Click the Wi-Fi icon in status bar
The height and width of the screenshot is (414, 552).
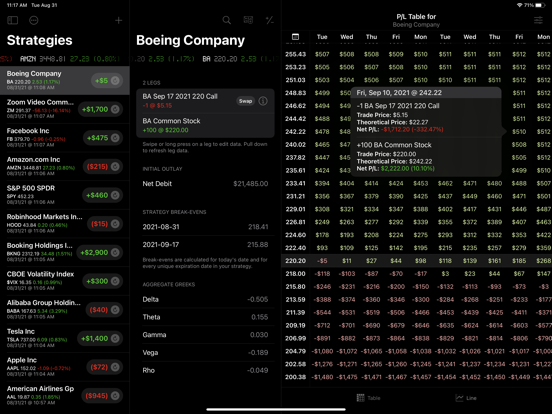(x=519, y=5)
